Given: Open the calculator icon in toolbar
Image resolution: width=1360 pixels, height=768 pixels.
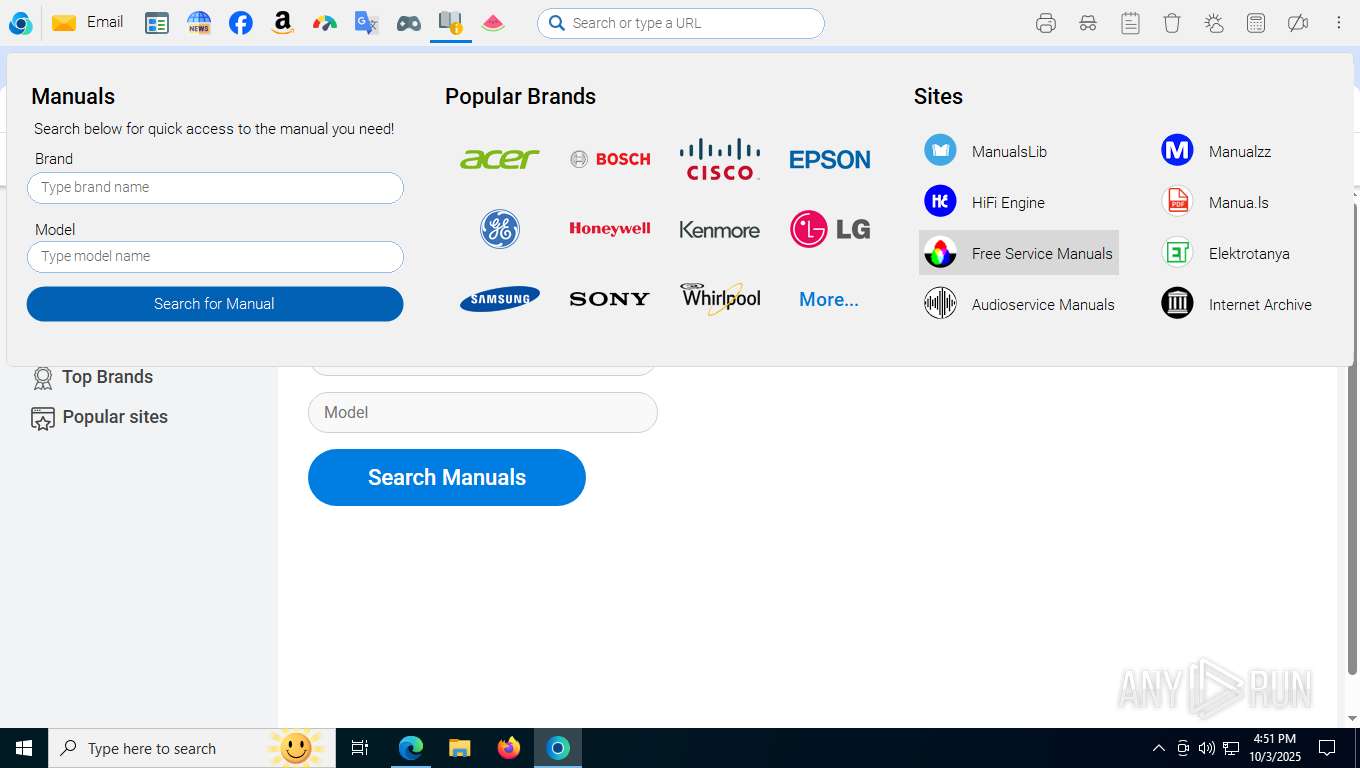Looking at the screenshot, I should coord(1256,23).
